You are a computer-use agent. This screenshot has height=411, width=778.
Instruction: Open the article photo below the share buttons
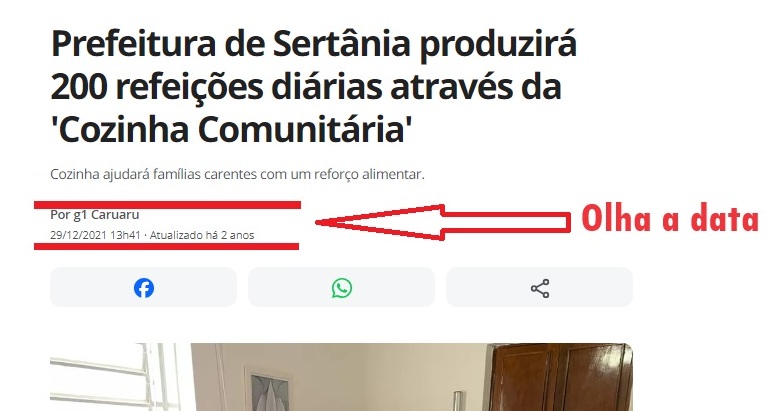coord(341,377)
